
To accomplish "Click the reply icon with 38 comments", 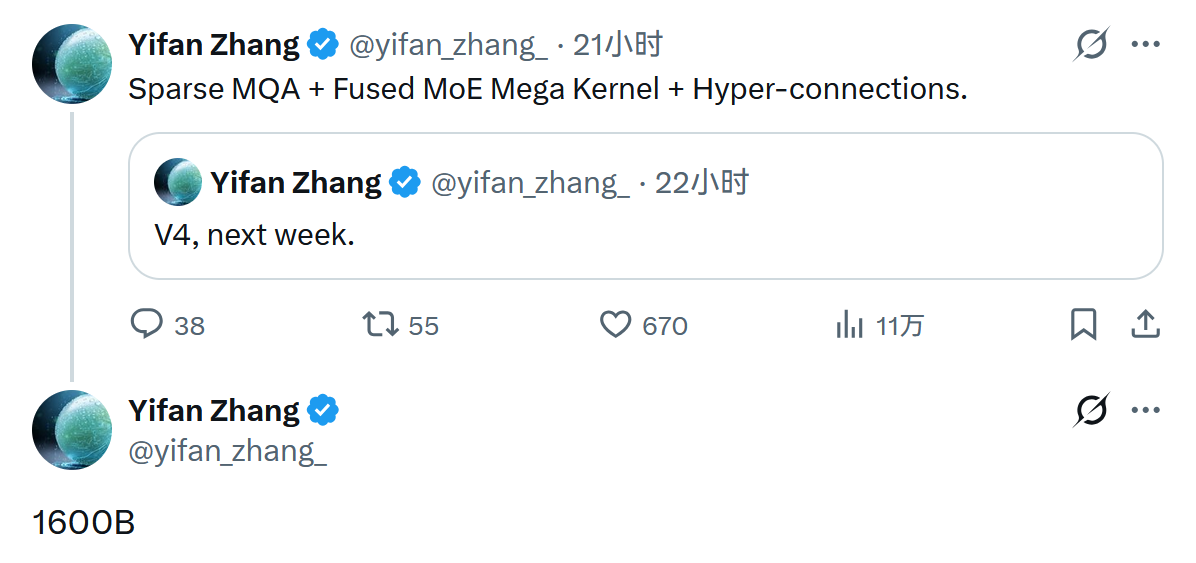I will click(148, 324).
